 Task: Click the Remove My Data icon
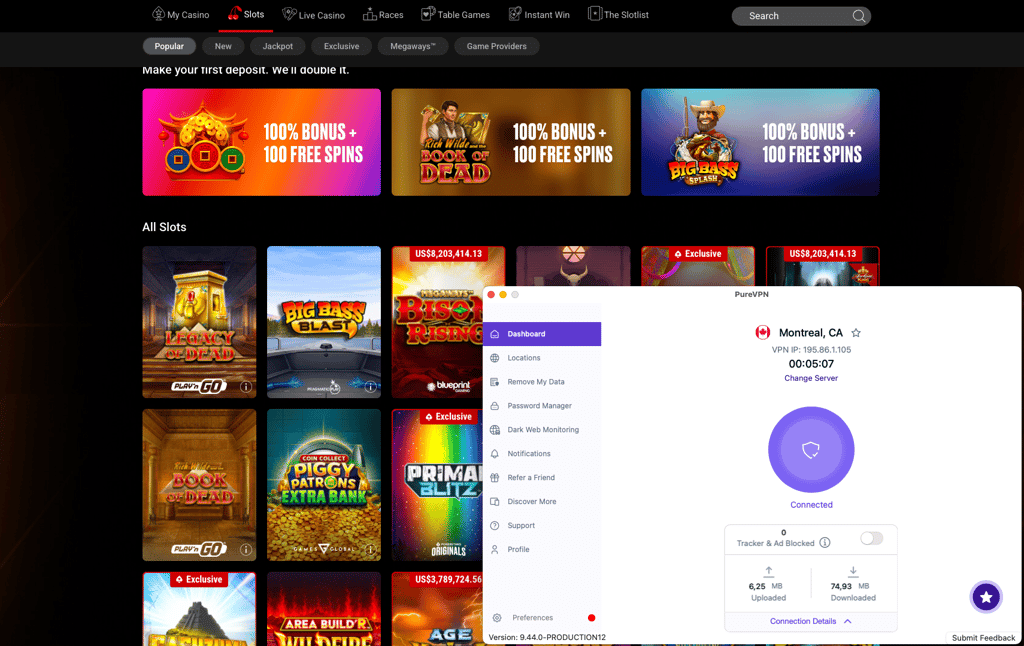pos(494,381)
